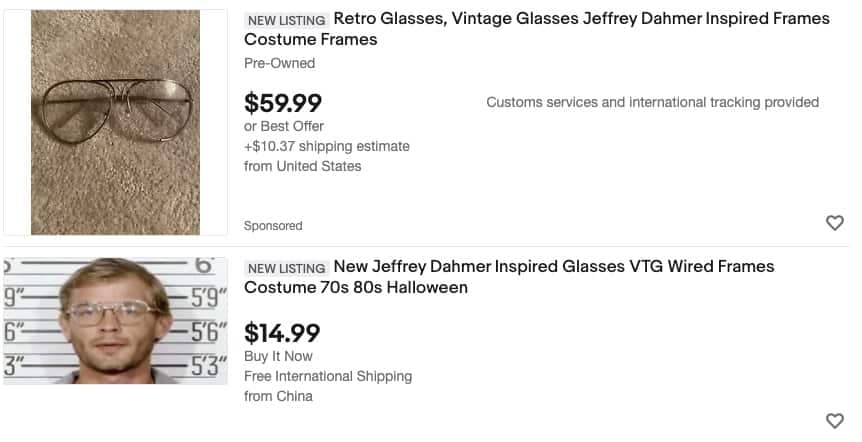
Task: Click the "from United States" location text
Action: pos(302,166)
